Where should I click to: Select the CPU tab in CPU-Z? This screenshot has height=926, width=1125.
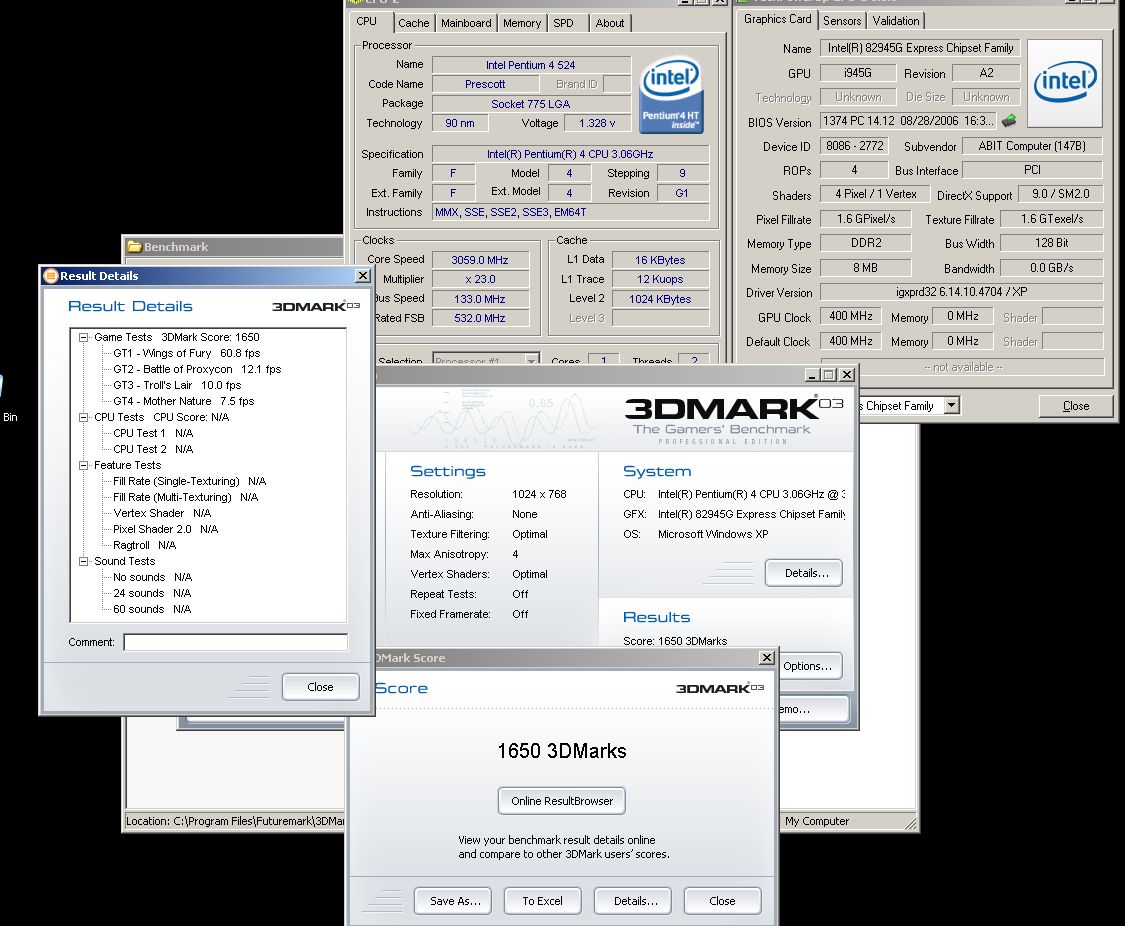tap(367, 22)
